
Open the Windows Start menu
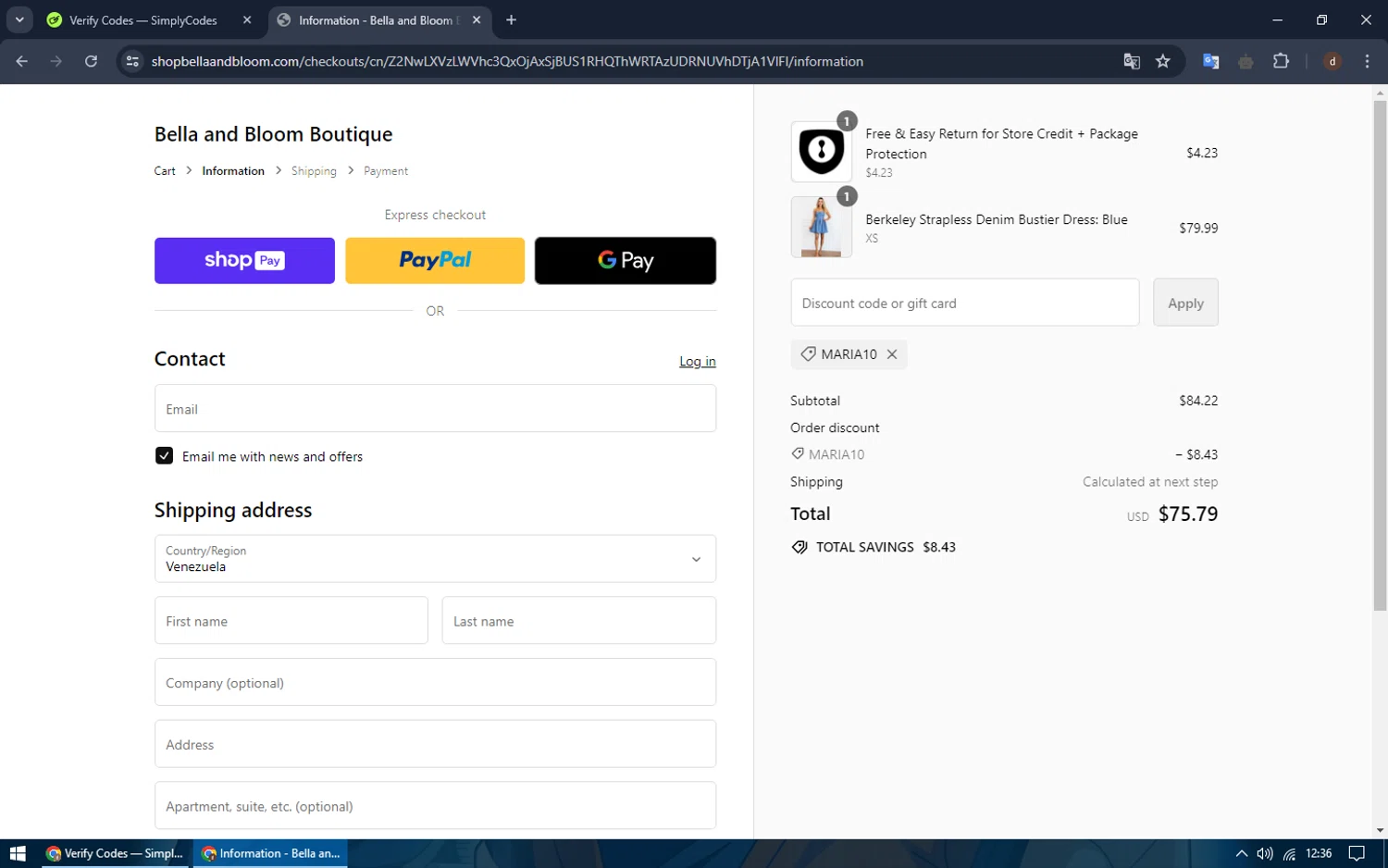click(18, 853)
